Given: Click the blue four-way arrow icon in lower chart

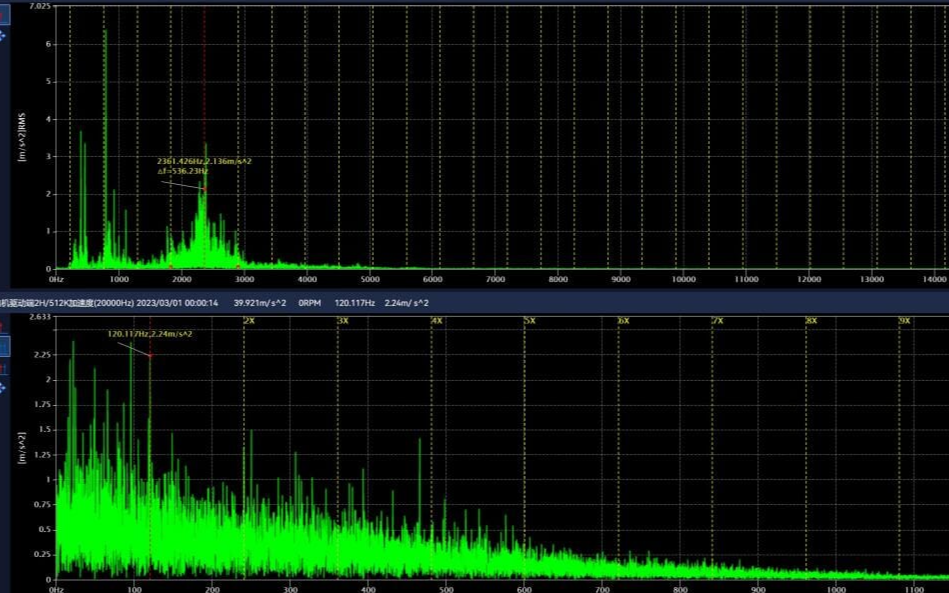Looking at the screenshot, I should 3,387.
